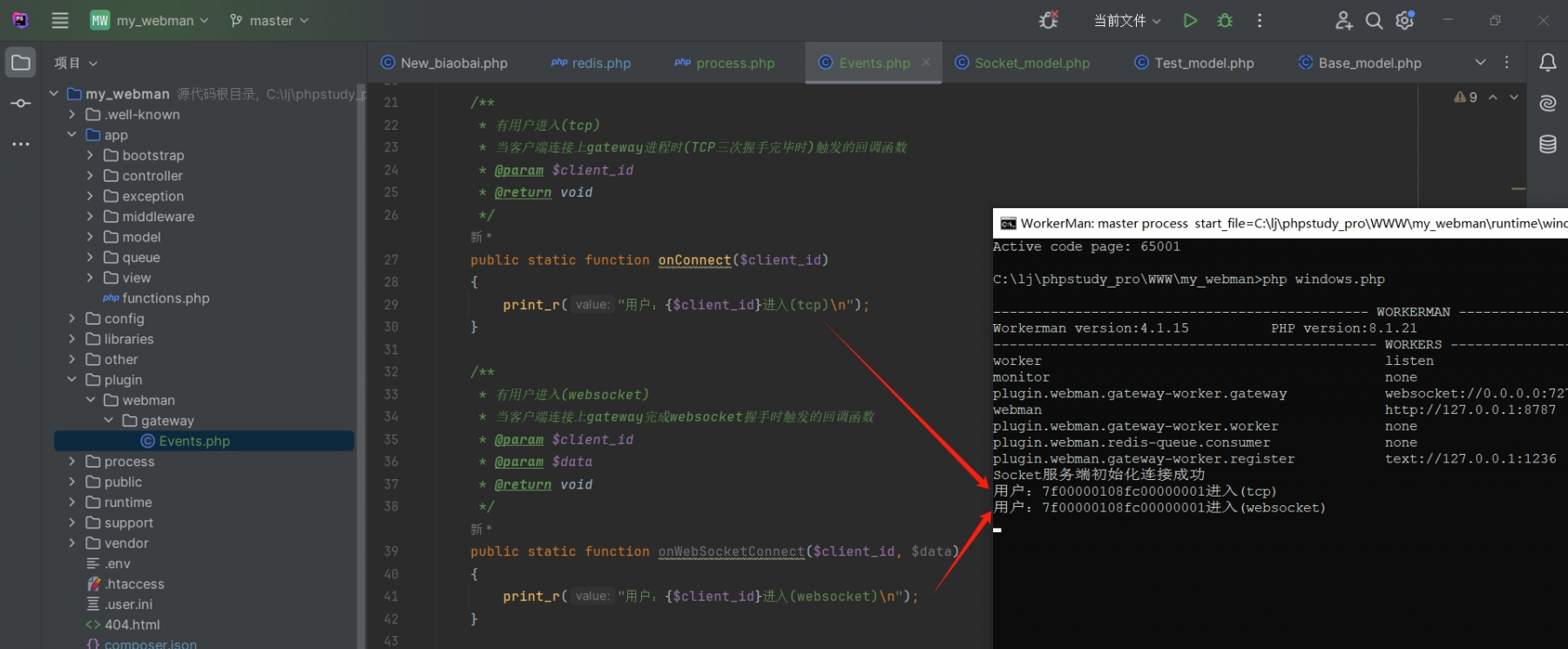Viewport: 1568px width, 649px height.
Task: Open the Project view selector dropdown
Action: [x=76, y=63]
